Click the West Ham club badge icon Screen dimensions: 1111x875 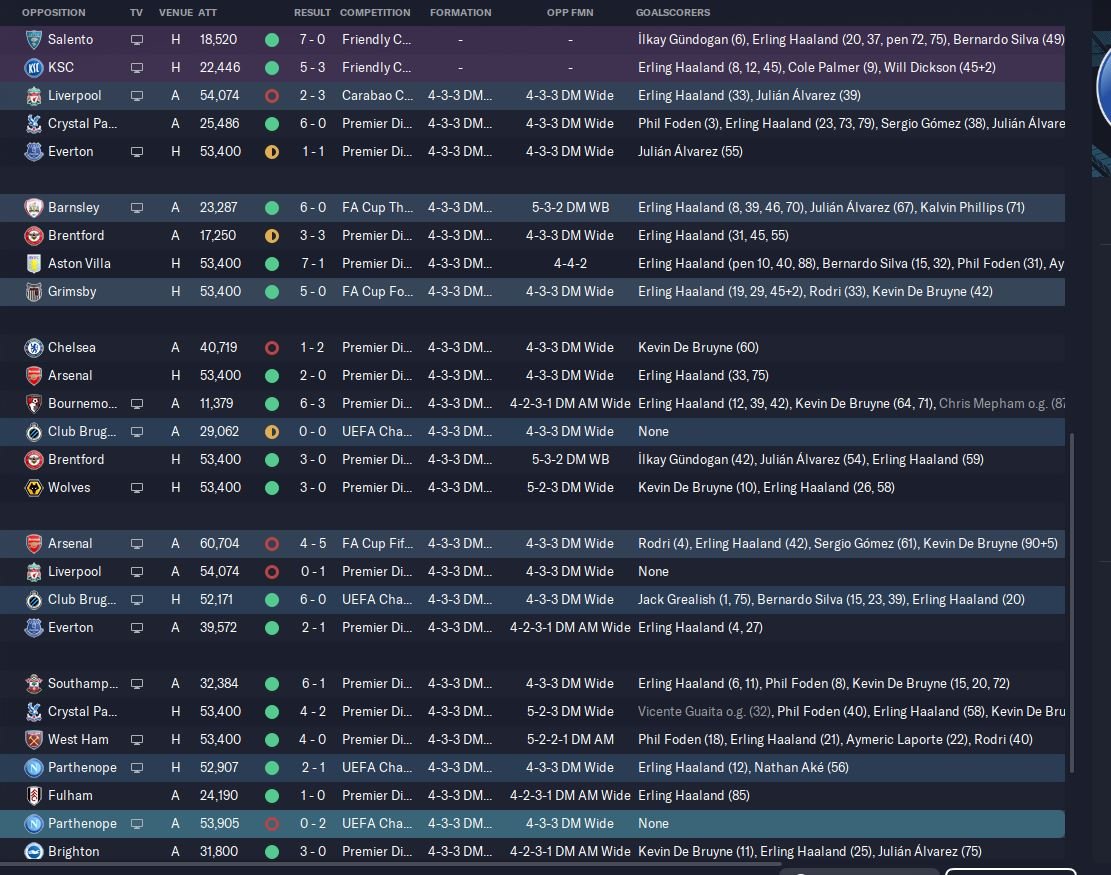click(33, 740)
